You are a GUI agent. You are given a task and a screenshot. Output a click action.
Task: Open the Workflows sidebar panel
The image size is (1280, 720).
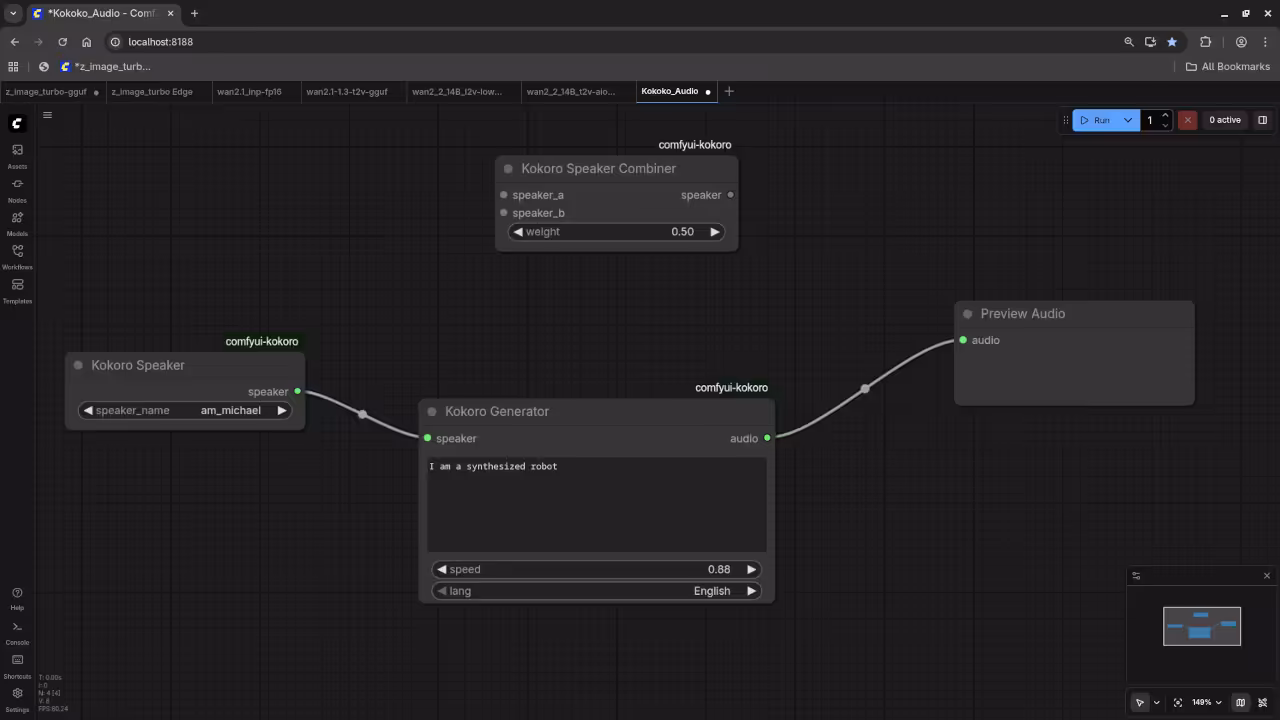pyautogui.click(x=17, y=252)
